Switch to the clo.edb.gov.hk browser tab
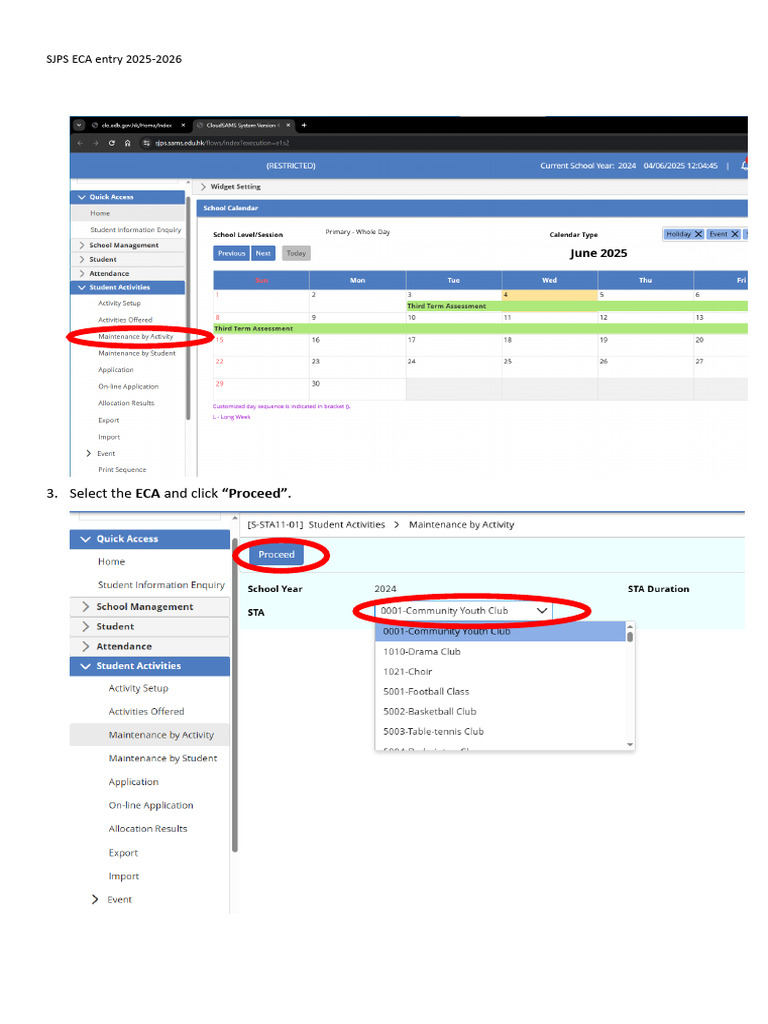 (x=137, y=125)
